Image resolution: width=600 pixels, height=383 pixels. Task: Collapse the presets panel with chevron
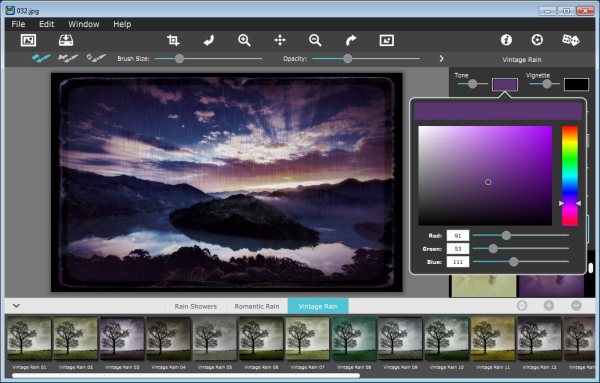pyautogui.click(x=16, y=306)
